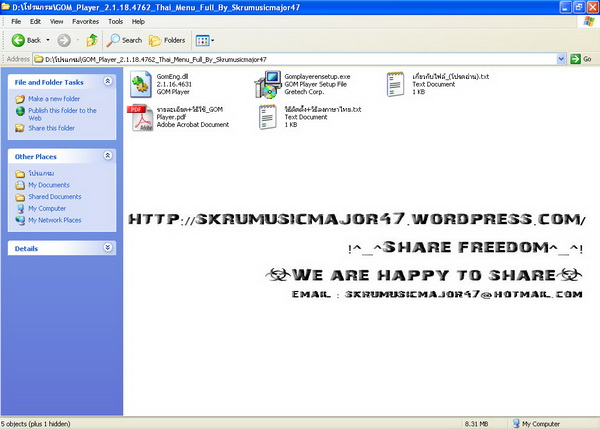Open the Views dropdown button
600x430 pixels.
tap(205, 40)
